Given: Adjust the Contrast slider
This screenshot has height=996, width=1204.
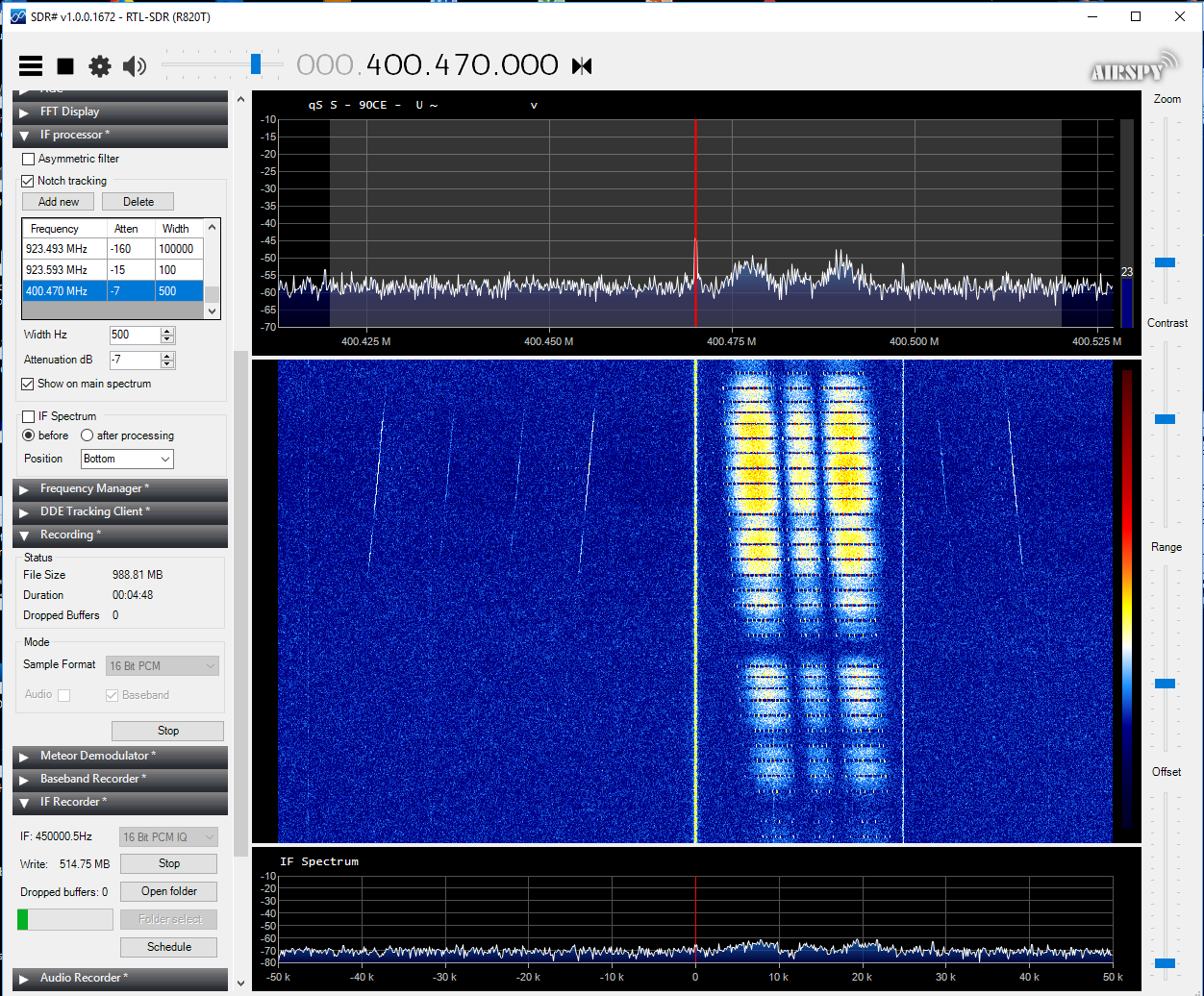Looking at the screenshot, I should (1165, 419).
